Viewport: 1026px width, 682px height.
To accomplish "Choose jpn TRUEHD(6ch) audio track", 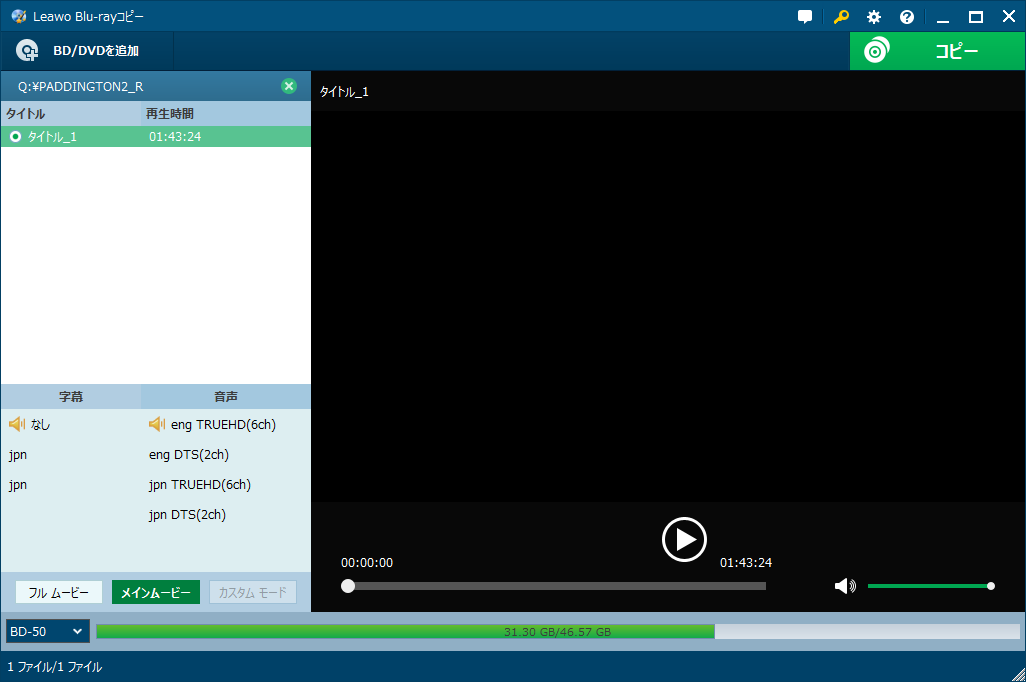I will tap(199, 485).
